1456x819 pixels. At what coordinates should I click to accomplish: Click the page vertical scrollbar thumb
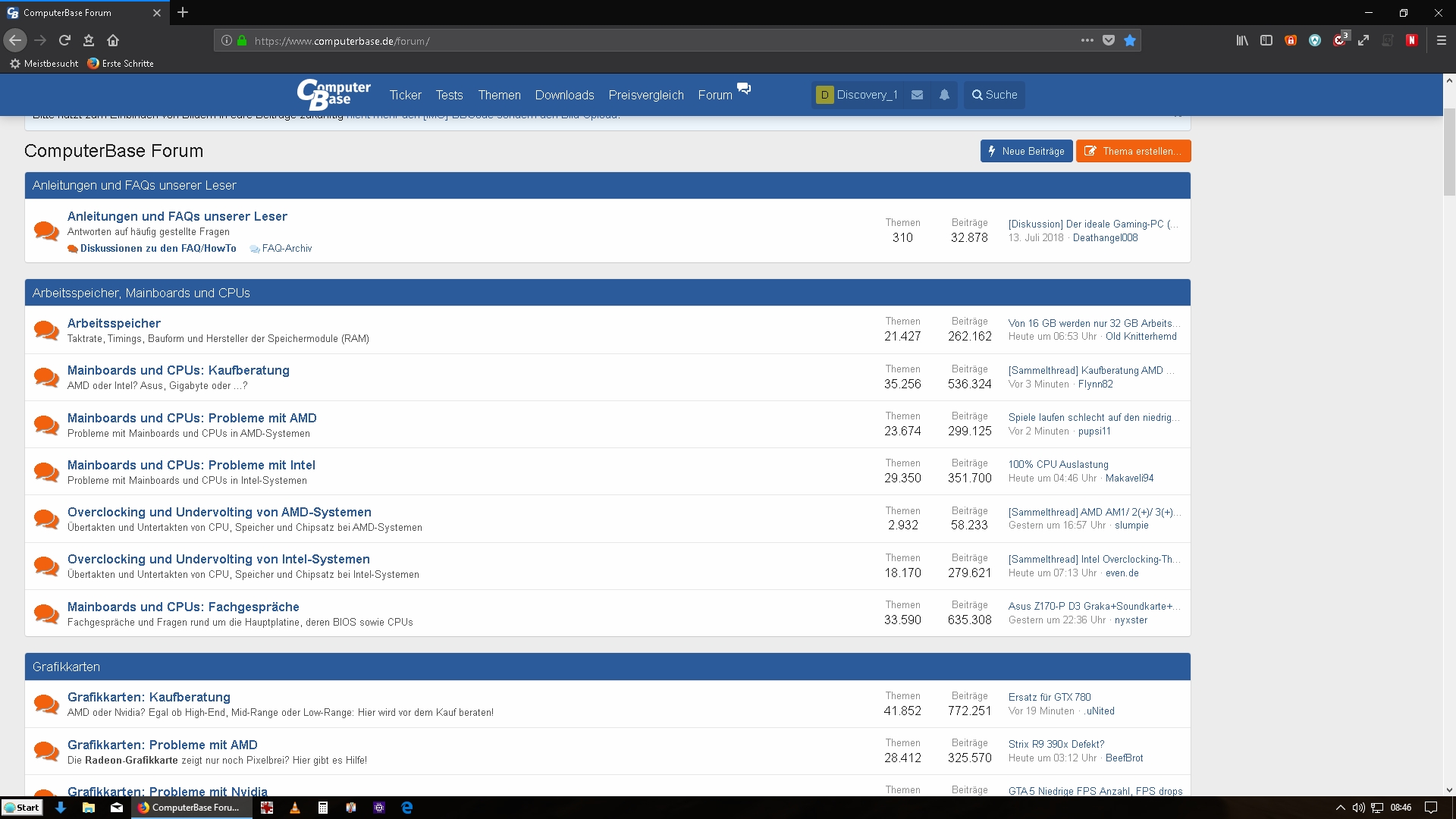point(1449,152)
